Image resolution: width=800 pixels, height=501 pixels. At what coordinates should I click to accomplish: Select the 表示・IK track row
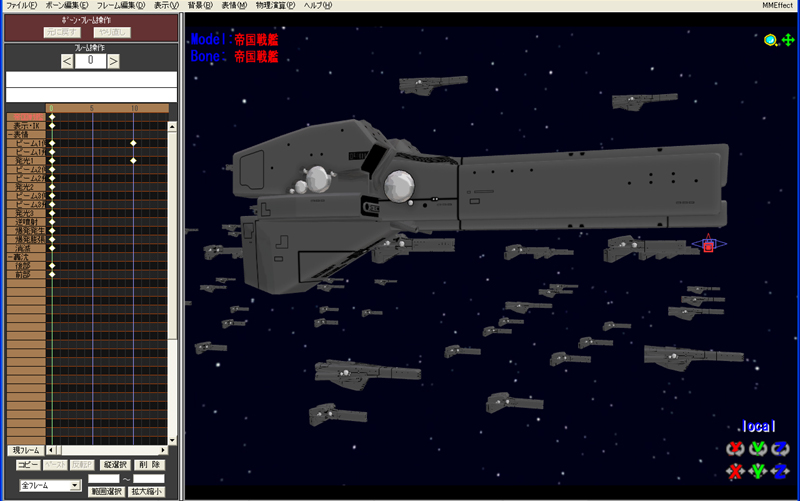(x=26, y=126)
